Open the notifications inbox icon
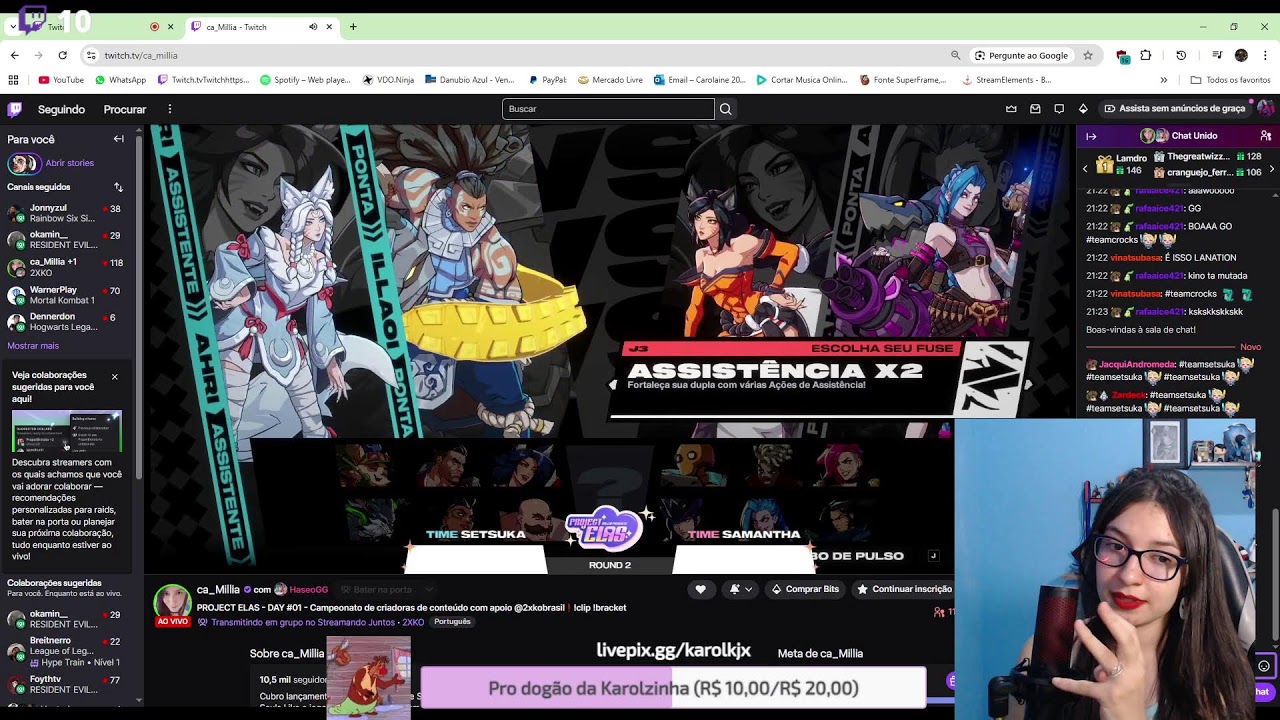Viewport: 1280px width, 720px height. point(1035,109)
